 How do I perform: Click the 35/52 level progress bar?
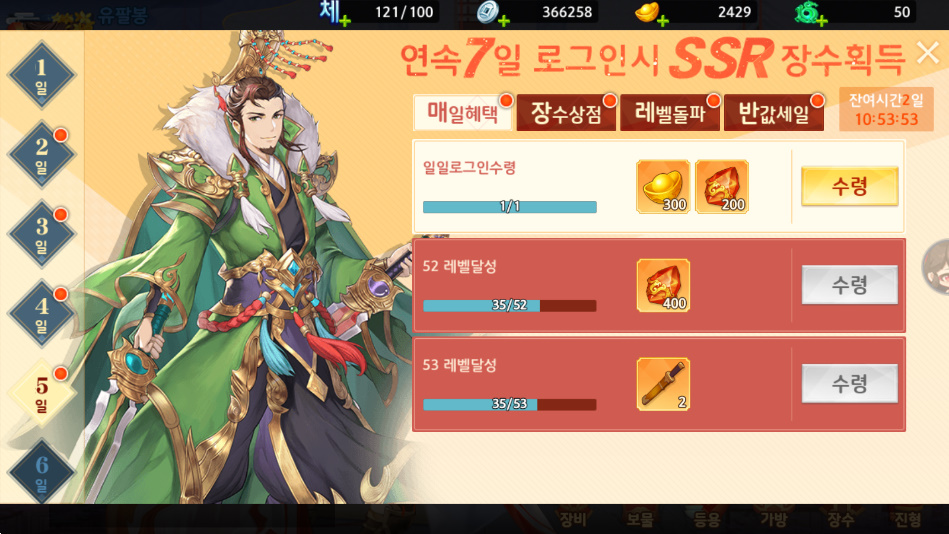tap(510, 305)
